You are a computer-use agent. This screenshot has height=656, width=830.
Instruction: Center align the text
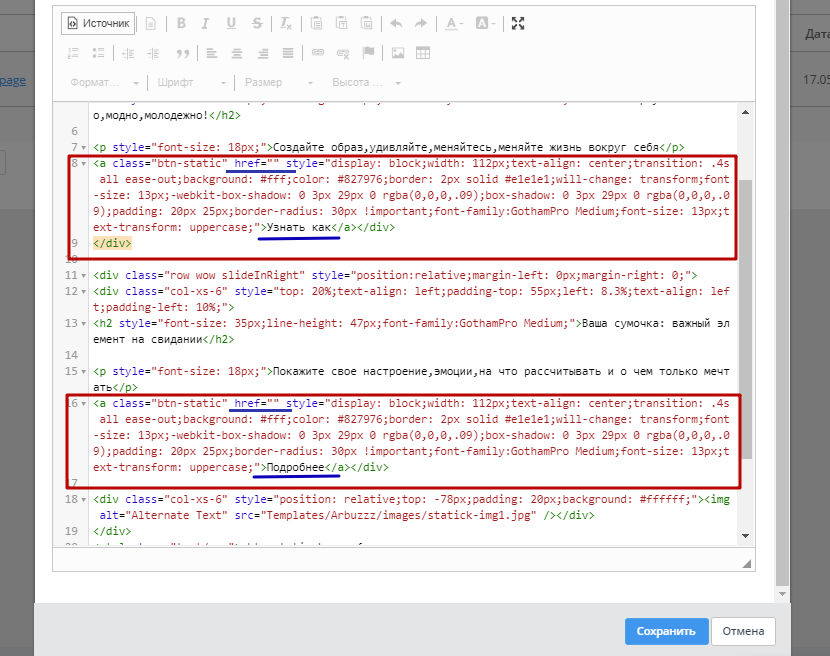[x=237, y=53]
